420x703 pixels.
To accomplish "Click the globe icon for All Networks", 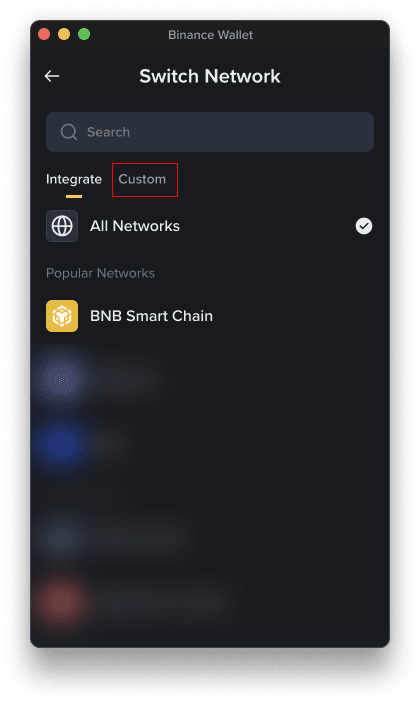I will (62, 226).
